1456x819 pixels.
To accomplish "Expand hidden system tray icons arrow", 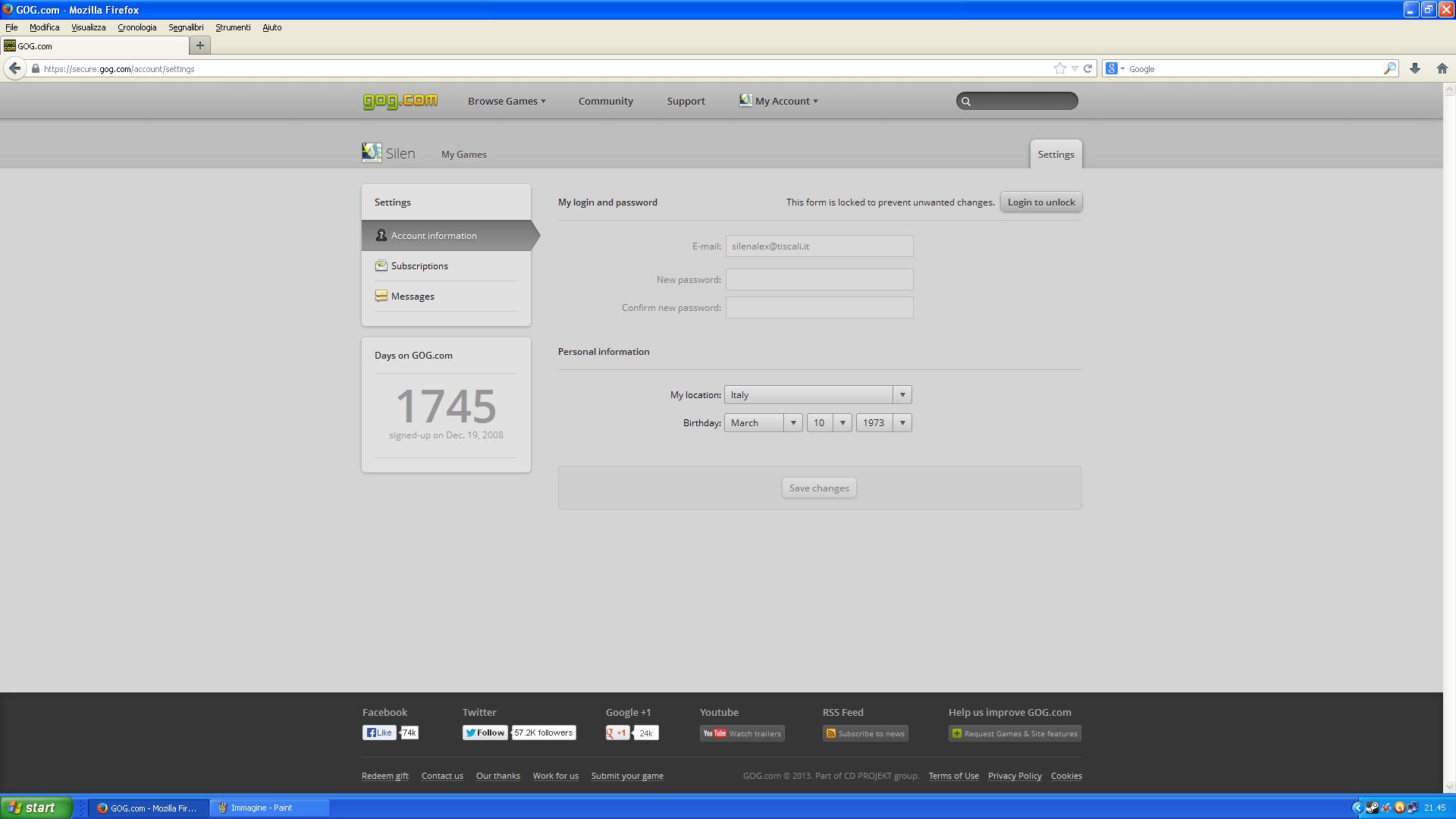I will (1357, 808).
